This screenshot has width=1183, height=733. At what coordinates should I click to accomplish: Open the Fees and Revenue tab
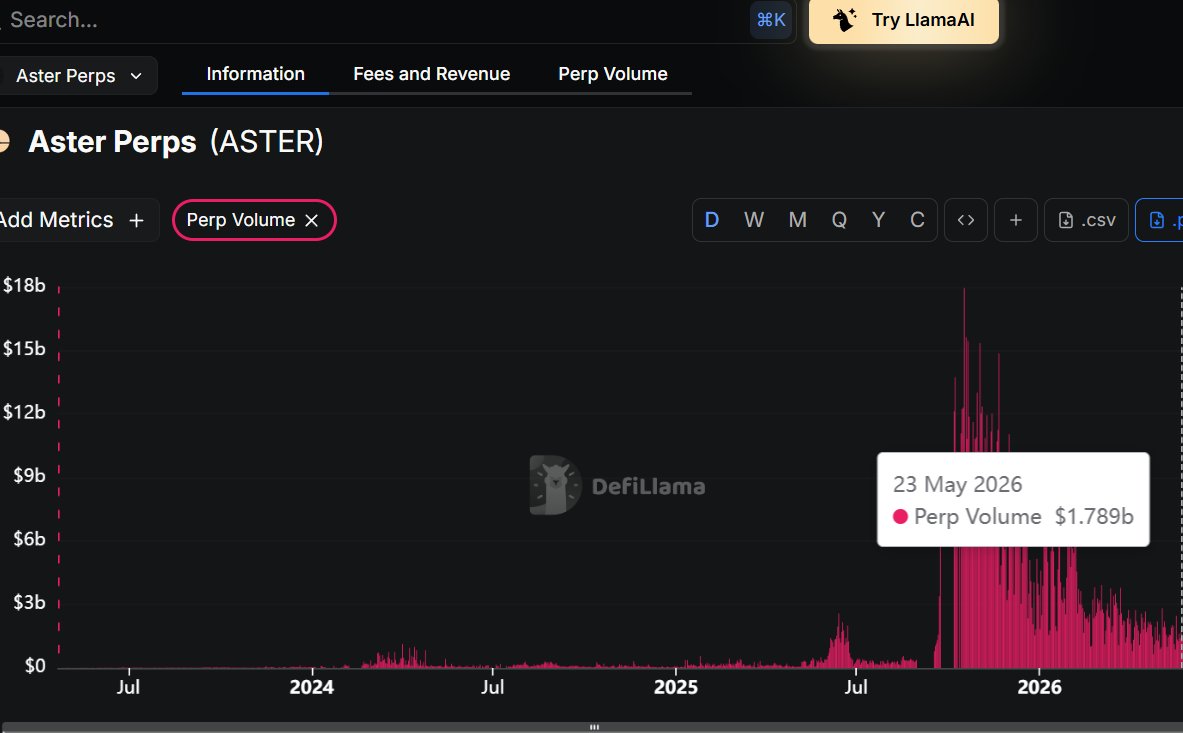click(x=432, y=74)
